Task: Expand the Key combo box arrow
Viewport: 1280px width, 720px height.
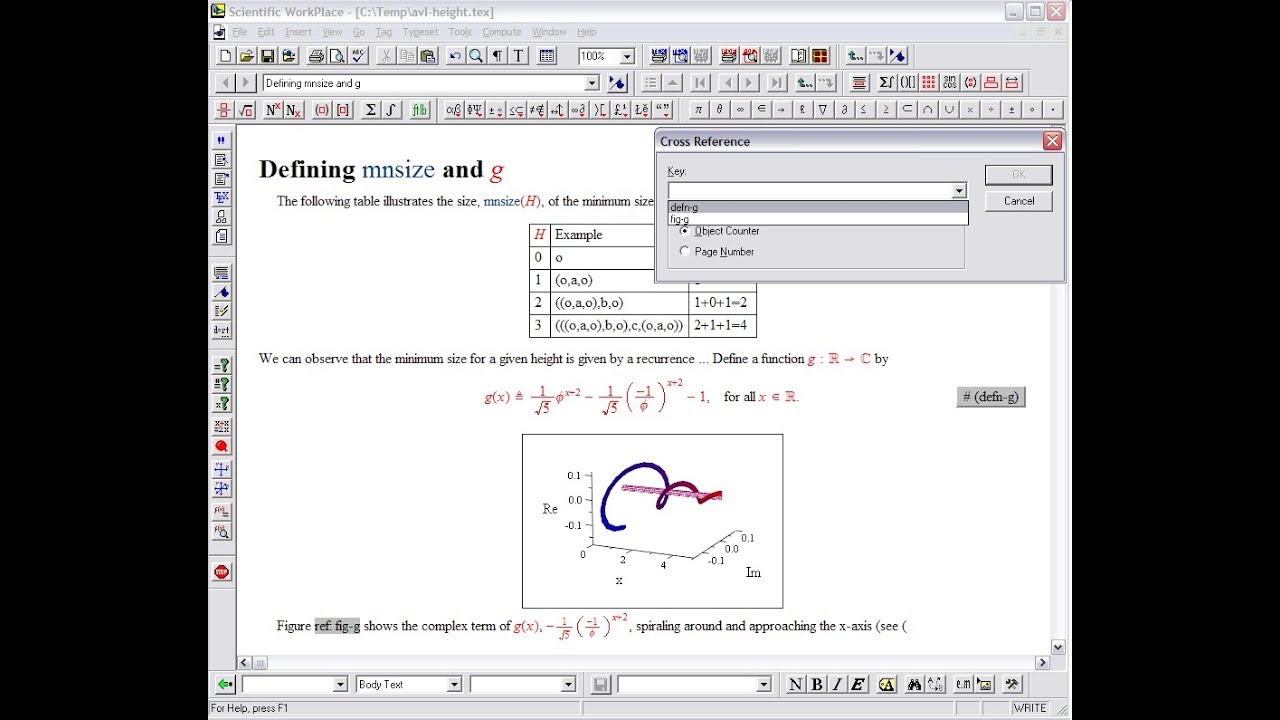Action: click(959, 191)
